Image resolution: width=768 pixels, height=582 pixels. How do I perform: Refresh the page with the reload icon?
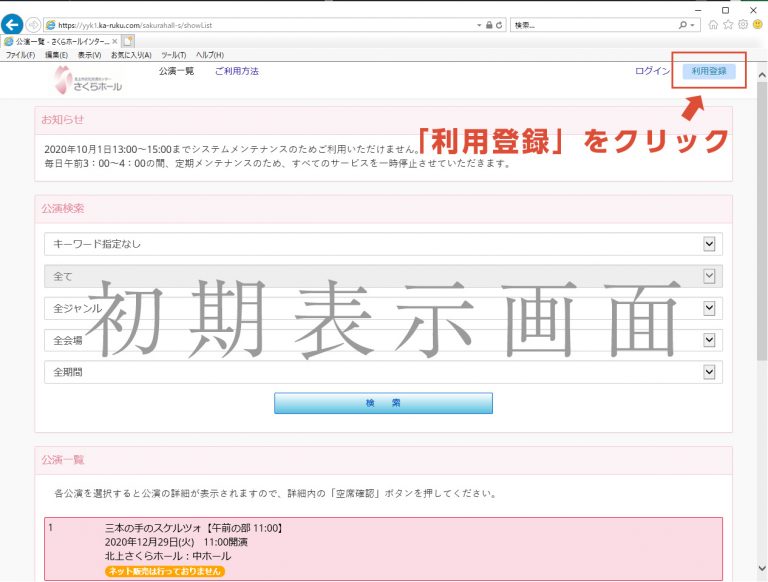click(499, 24)
